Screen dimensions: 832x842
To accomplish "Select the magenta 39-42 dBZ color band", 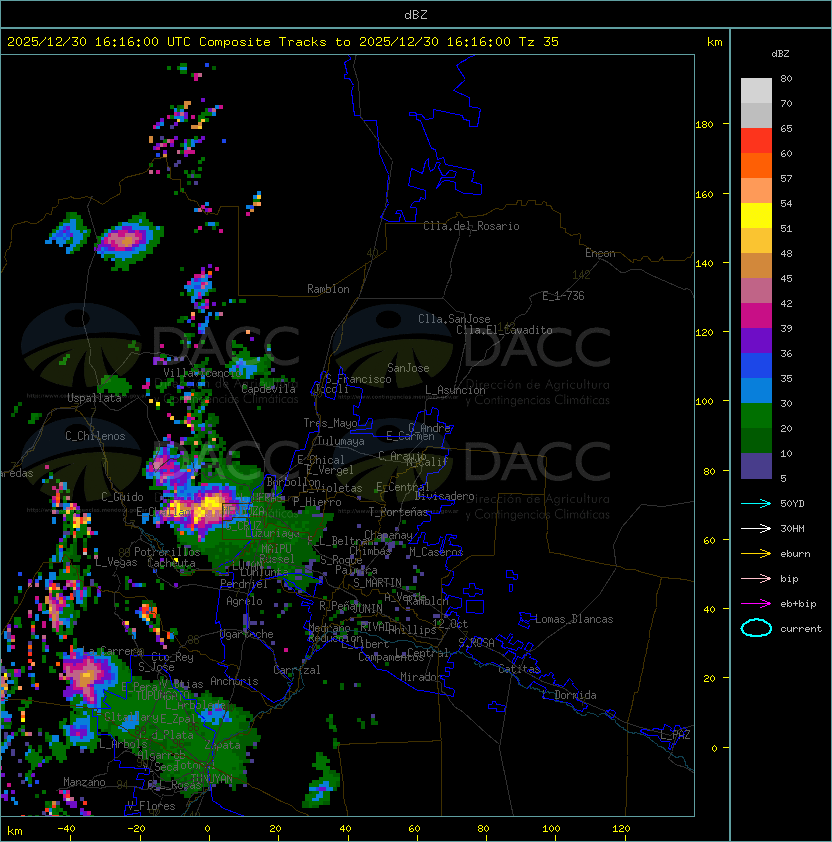I will click(x=756, y=316).
